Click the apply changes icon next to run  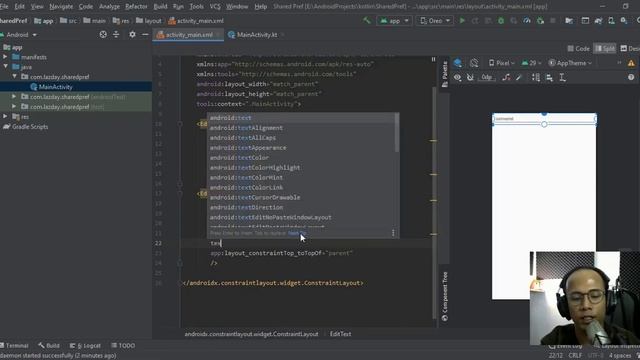(x=475, y=20)
